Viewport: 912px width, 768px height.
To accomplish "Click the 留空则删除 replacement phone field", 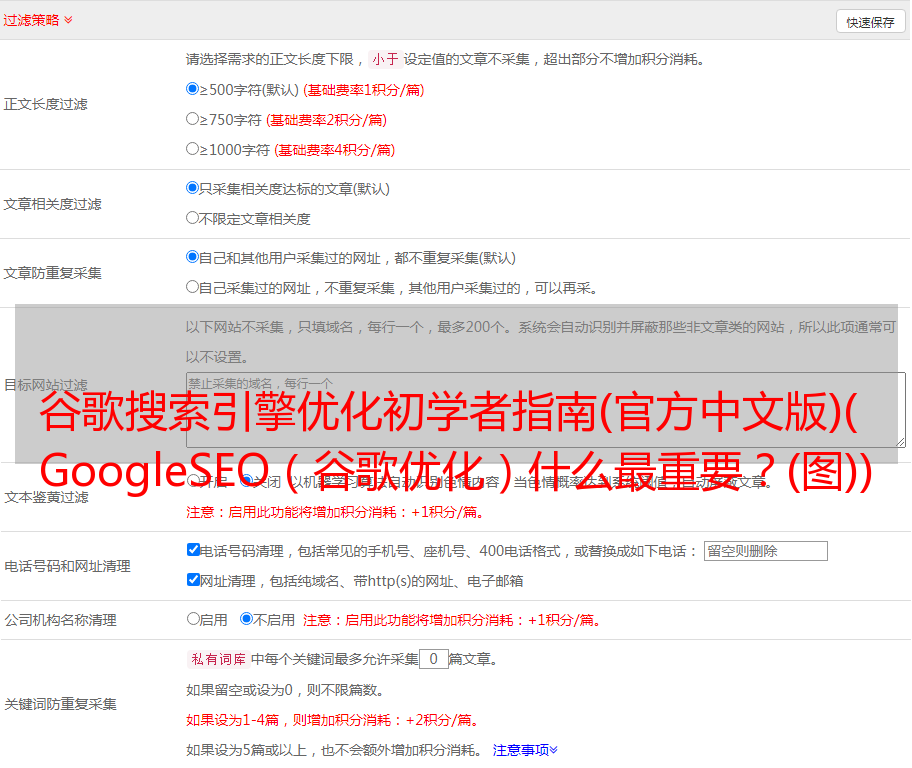I will click(765, 551).
